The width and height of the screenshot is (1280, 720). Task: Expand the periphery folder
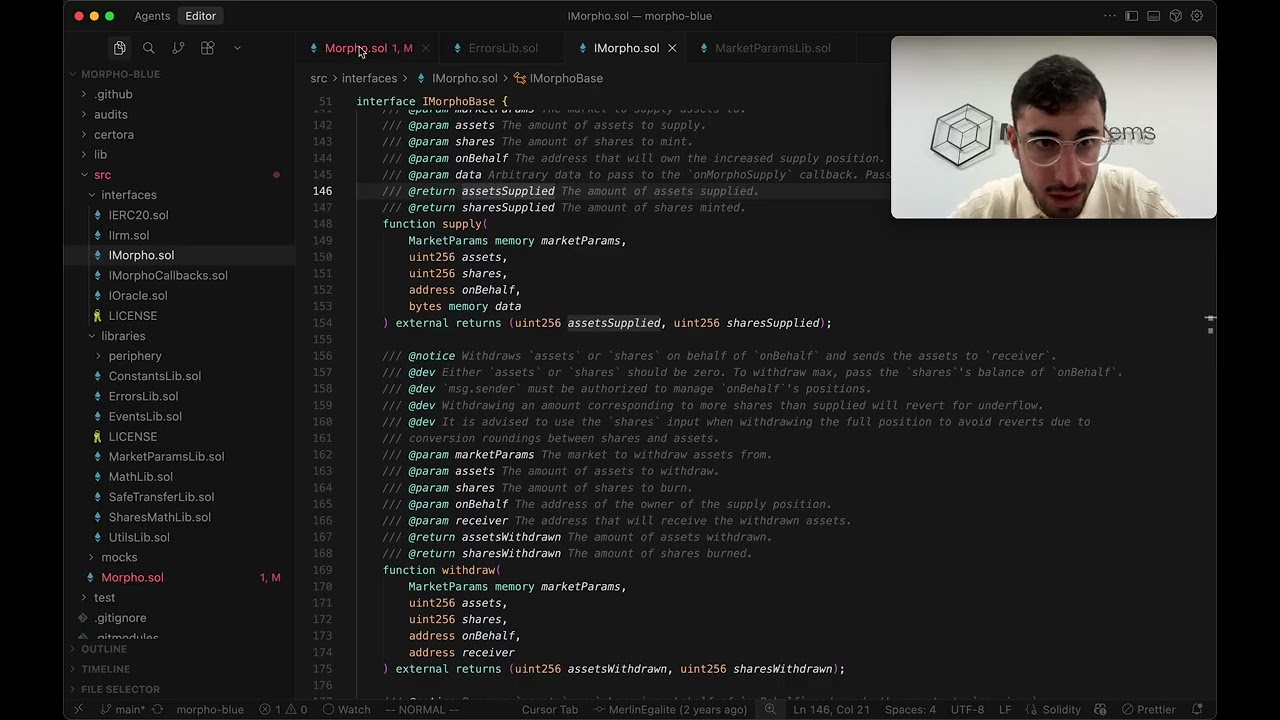coord(134,356)
